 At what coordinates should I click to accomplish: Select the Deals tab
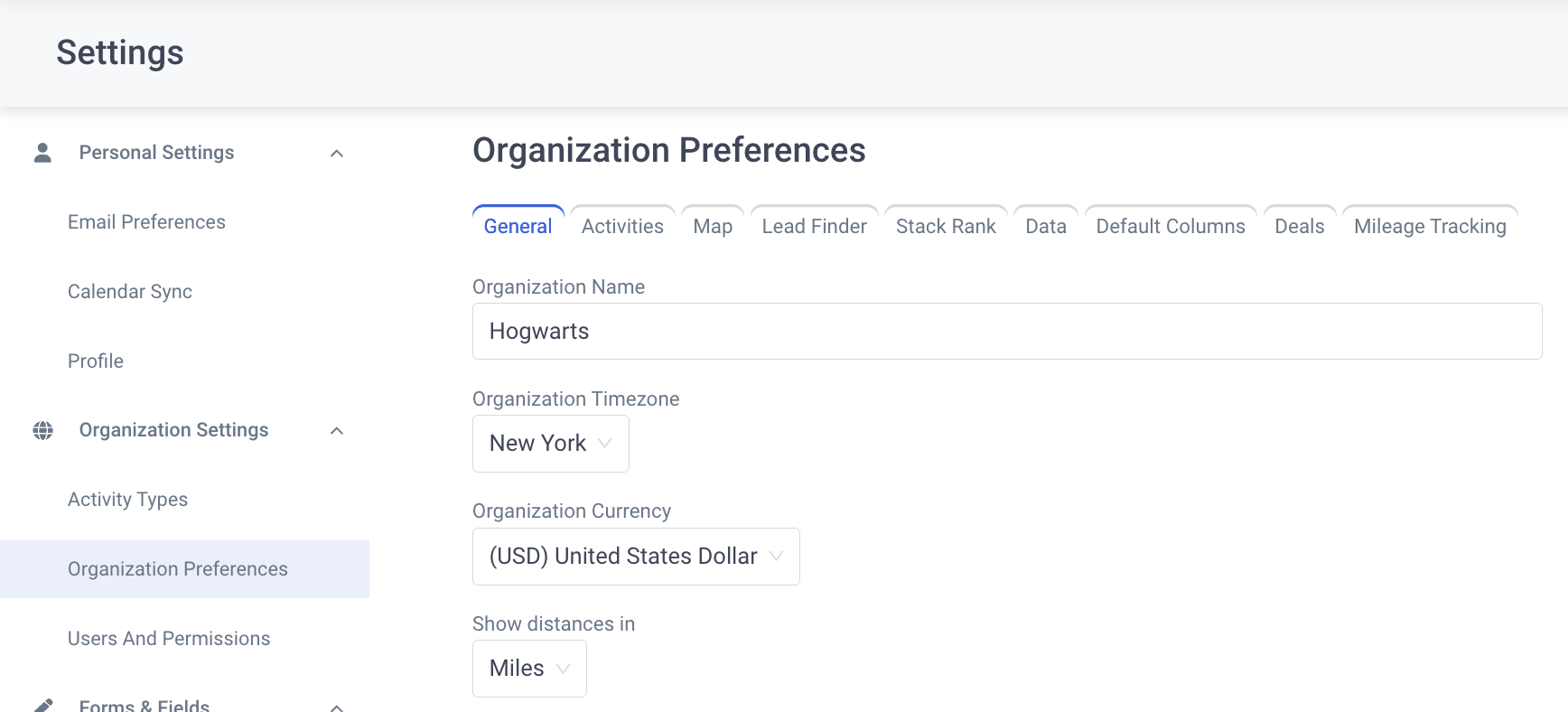1300,226
